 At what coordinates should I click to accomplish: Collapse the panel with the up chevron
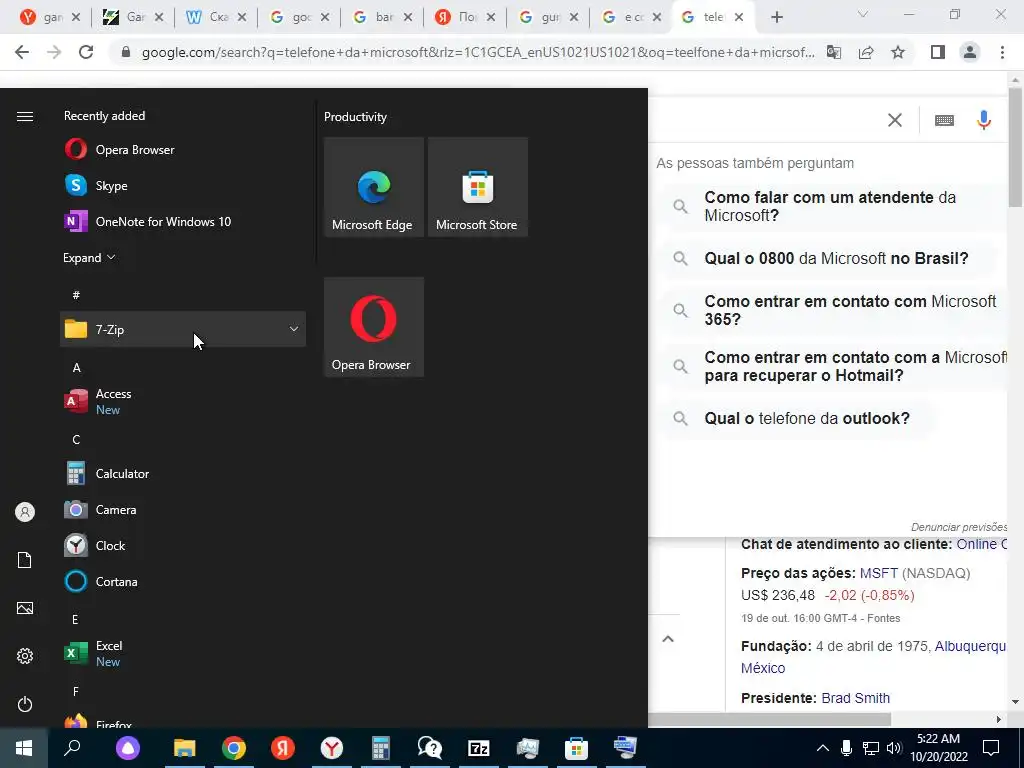coord(668,639)
